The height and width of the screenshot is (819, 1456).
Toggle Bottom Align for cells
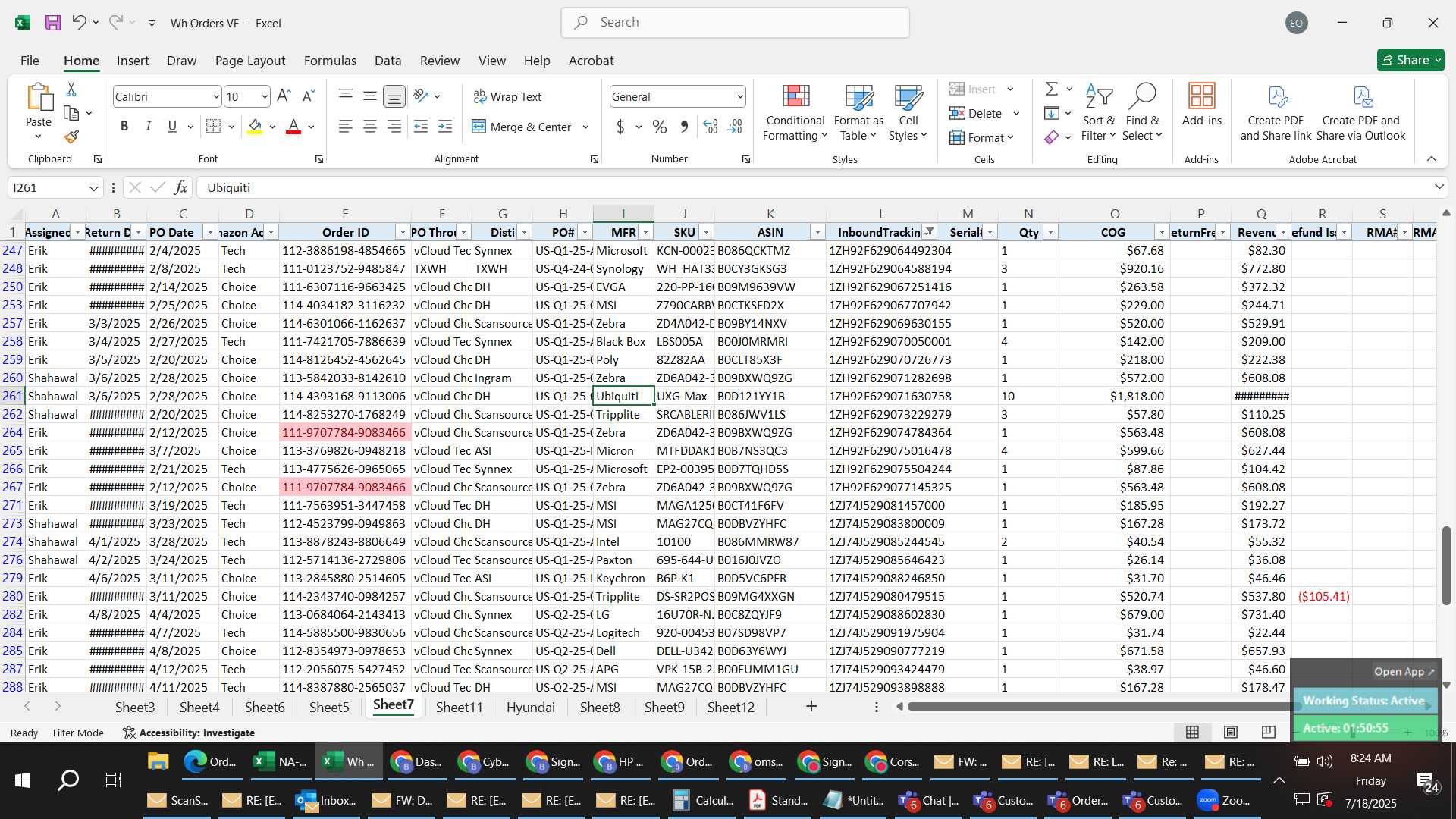394,96
